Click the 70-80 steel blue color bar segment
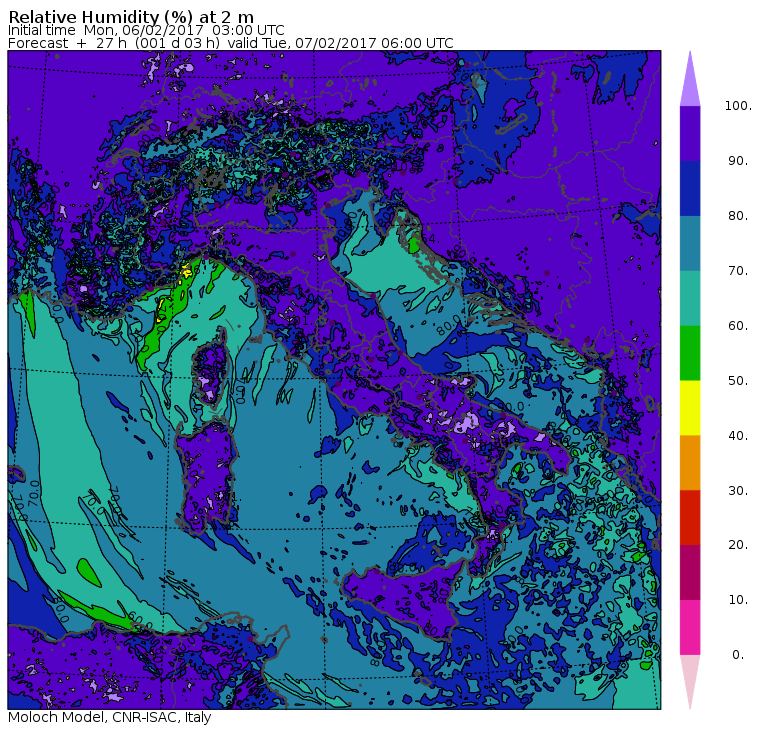The height and width of the screenshot is (731, 760). (690, 243)
